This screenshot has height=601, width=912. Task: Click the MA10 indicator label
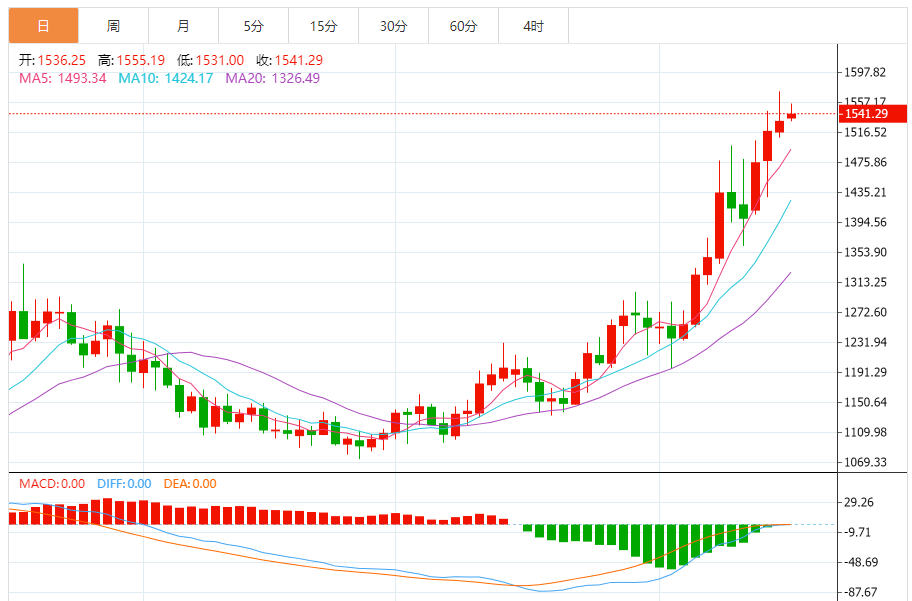click(165, 78)
